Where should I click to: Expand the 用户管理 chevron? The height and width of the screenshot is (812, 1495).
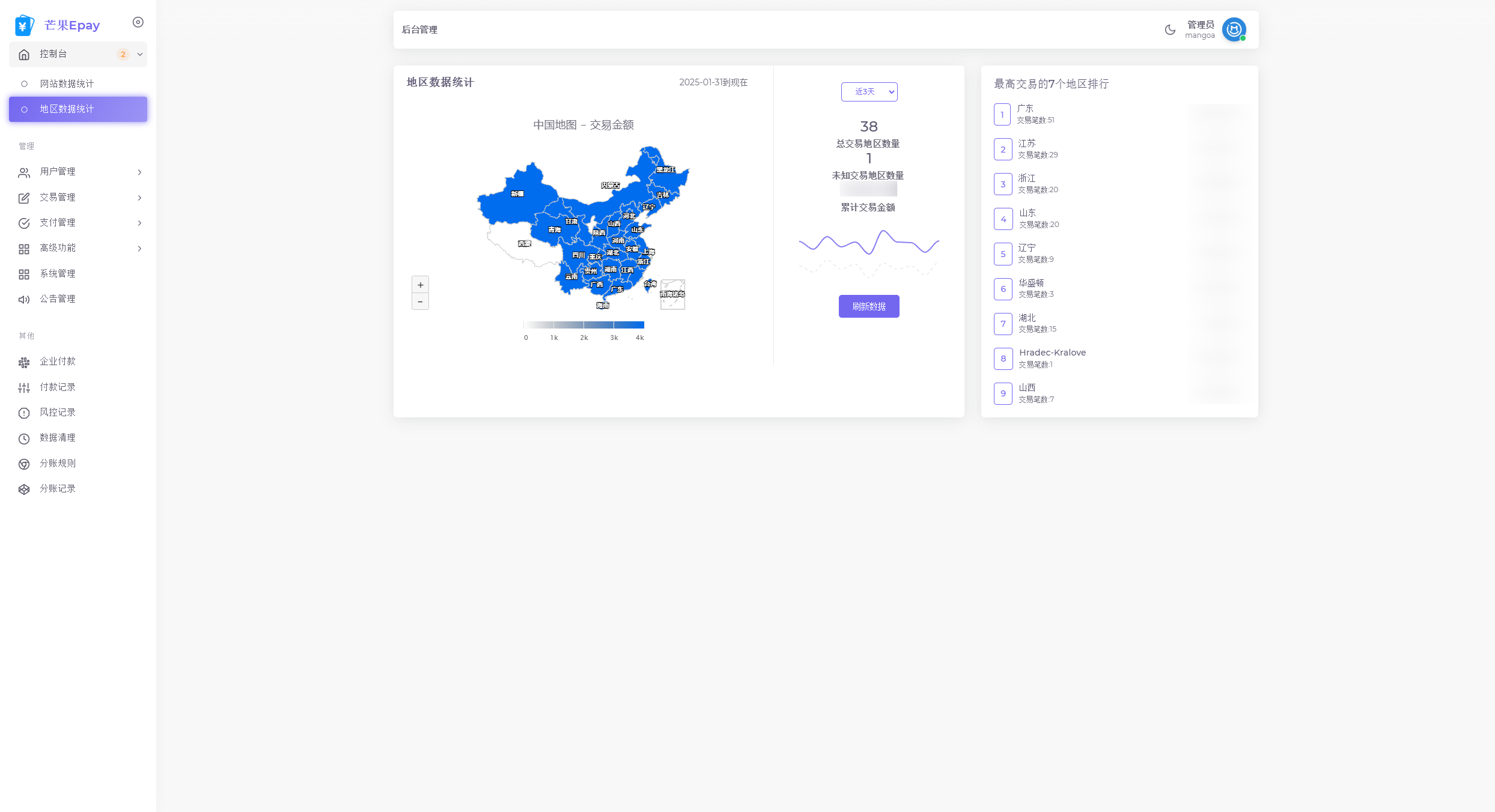[140, 172]
